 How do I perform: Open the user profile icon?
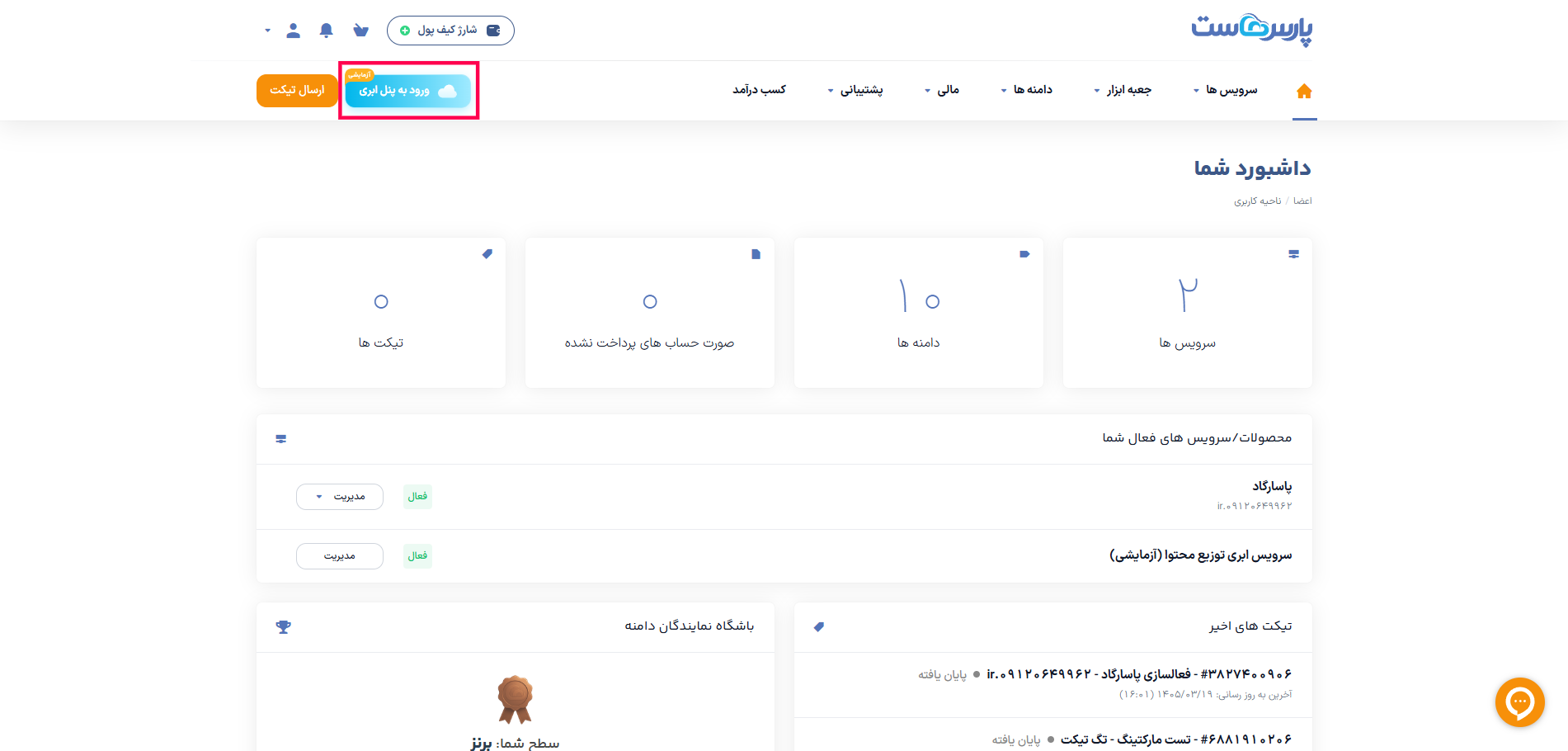(x=293, y=31)
